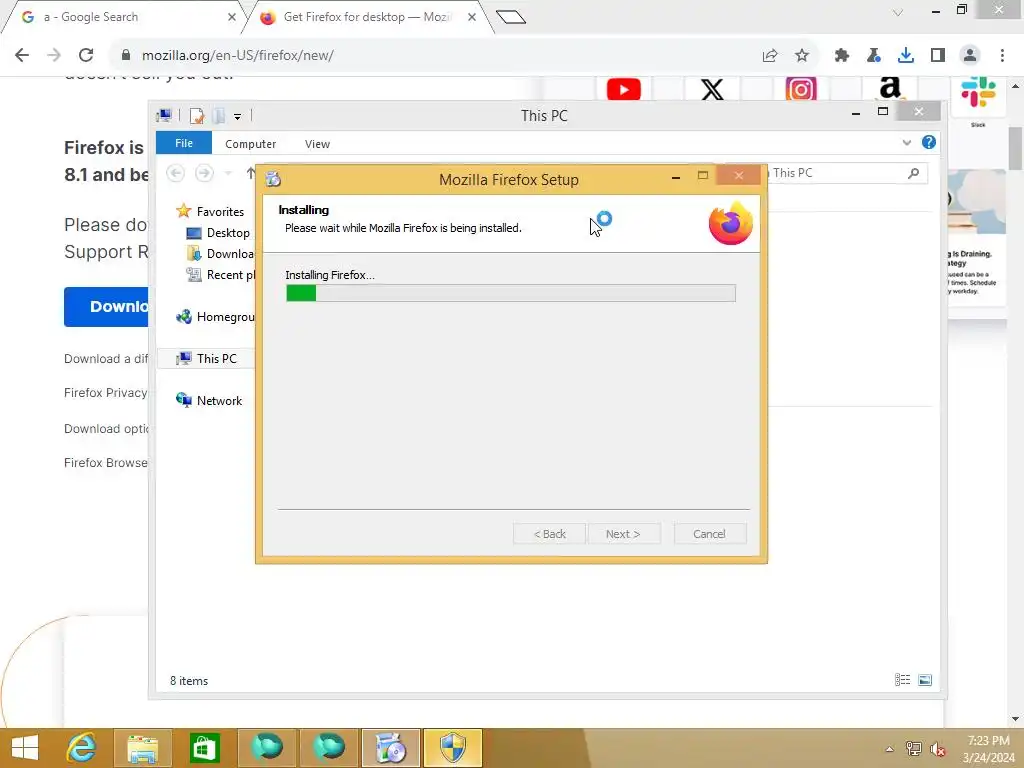Click the This PC search box
Image resolution: width=1024 pixels, height=768 pixels.
click(847, 173)
